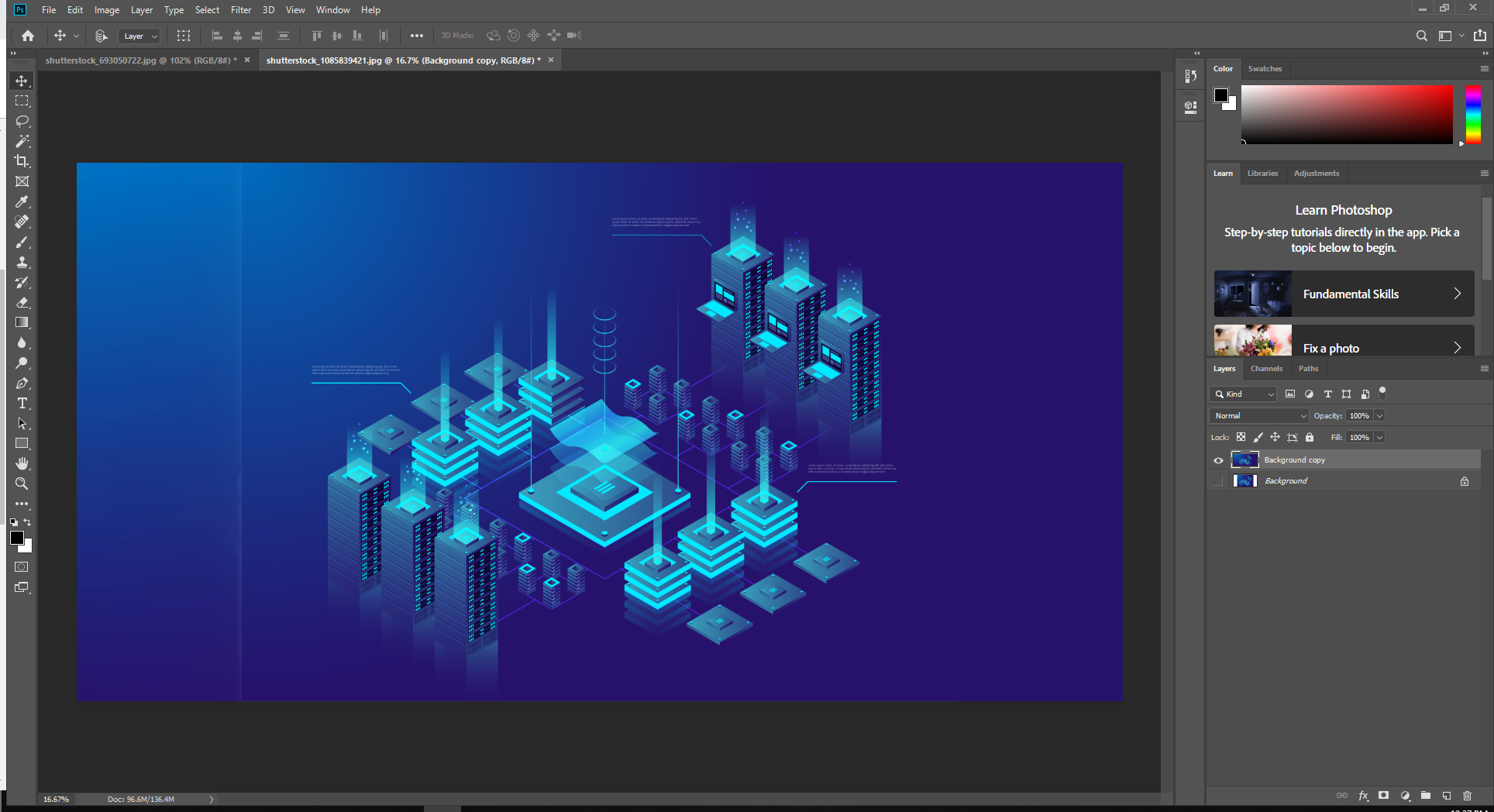Select the Blur tool
The height and width of the screenshot is (812, 1494).
tap(22, 342)
